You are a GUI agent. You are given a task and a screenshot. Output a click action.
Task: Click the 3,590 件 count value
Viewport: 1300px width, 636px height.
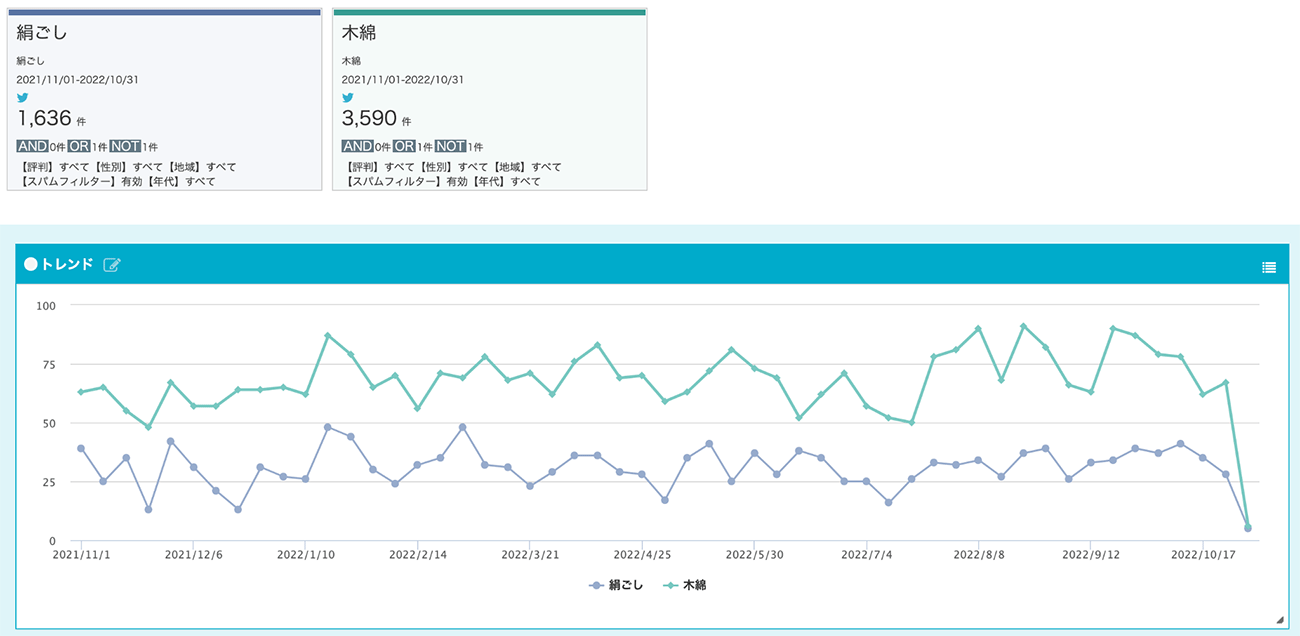tap(376, 119)
